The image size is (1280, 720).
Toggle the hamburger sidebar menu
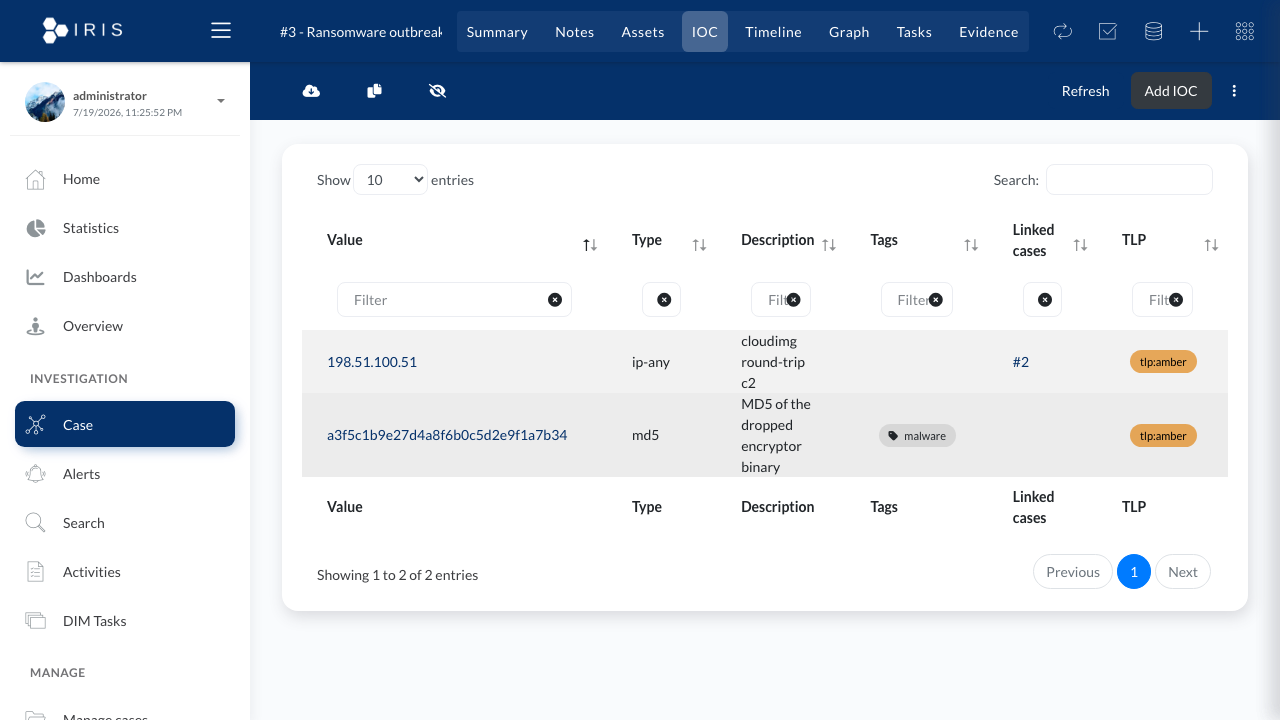coord(221,31)
